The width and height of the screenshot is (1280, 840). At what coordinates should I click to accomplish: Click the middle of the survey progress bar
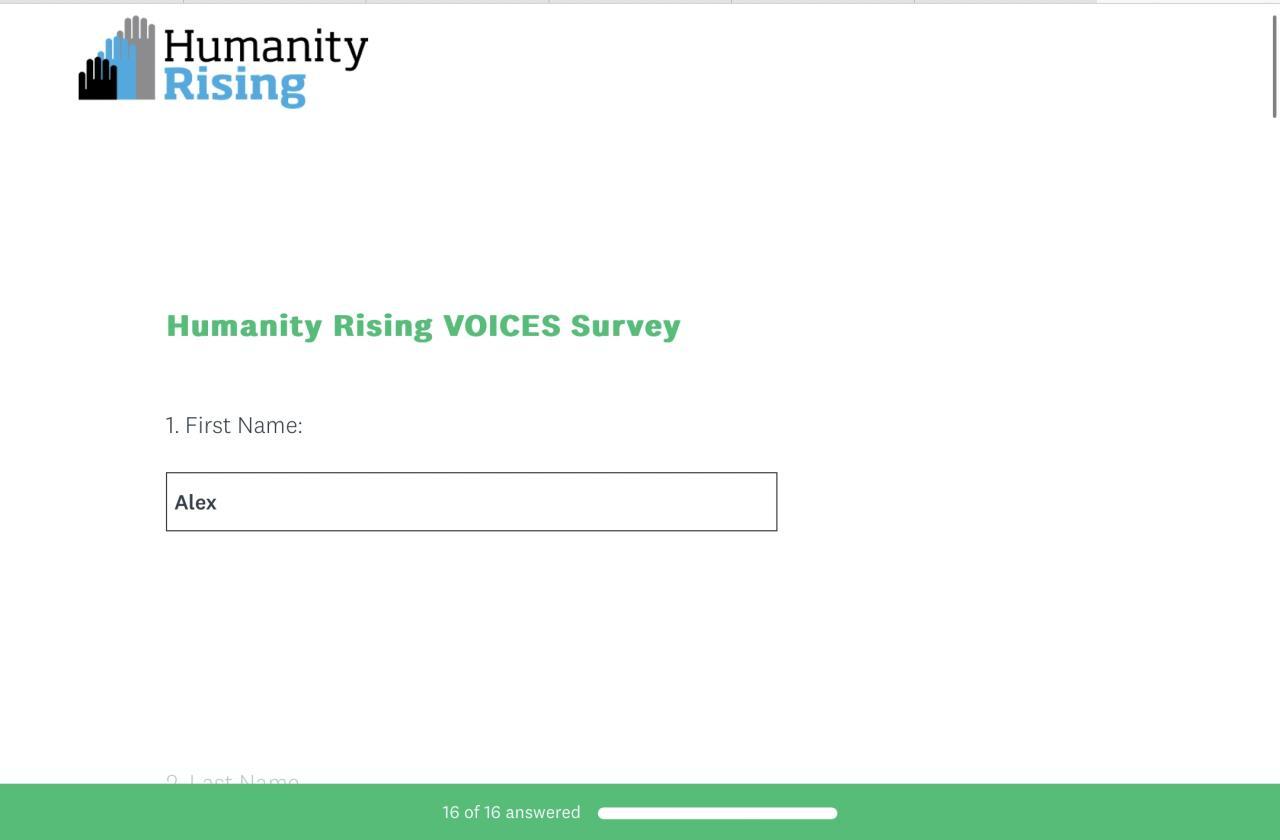click(717, 813)
